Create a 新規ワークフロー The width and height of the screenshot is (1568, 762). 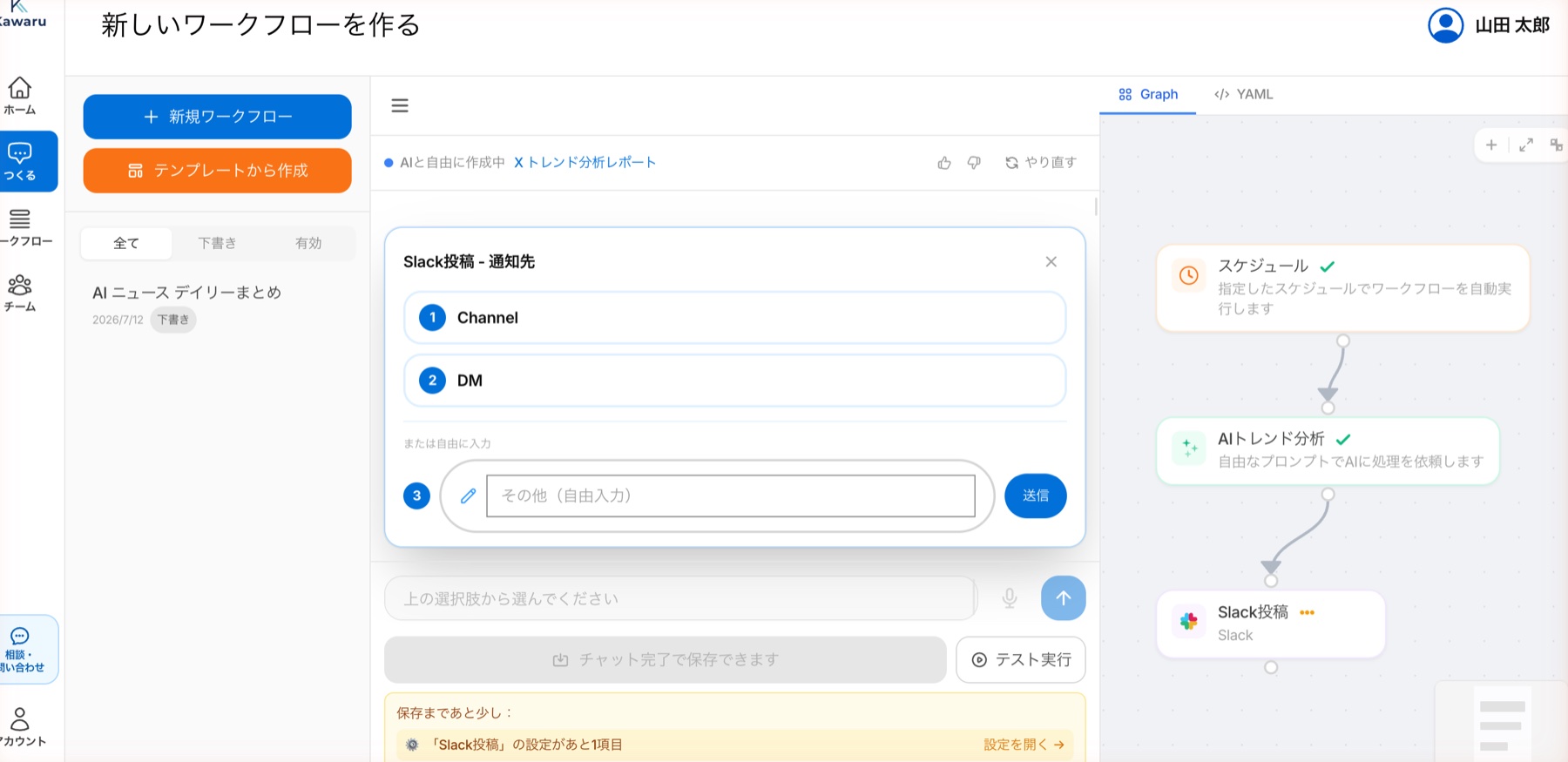click(x=218, y=117)
